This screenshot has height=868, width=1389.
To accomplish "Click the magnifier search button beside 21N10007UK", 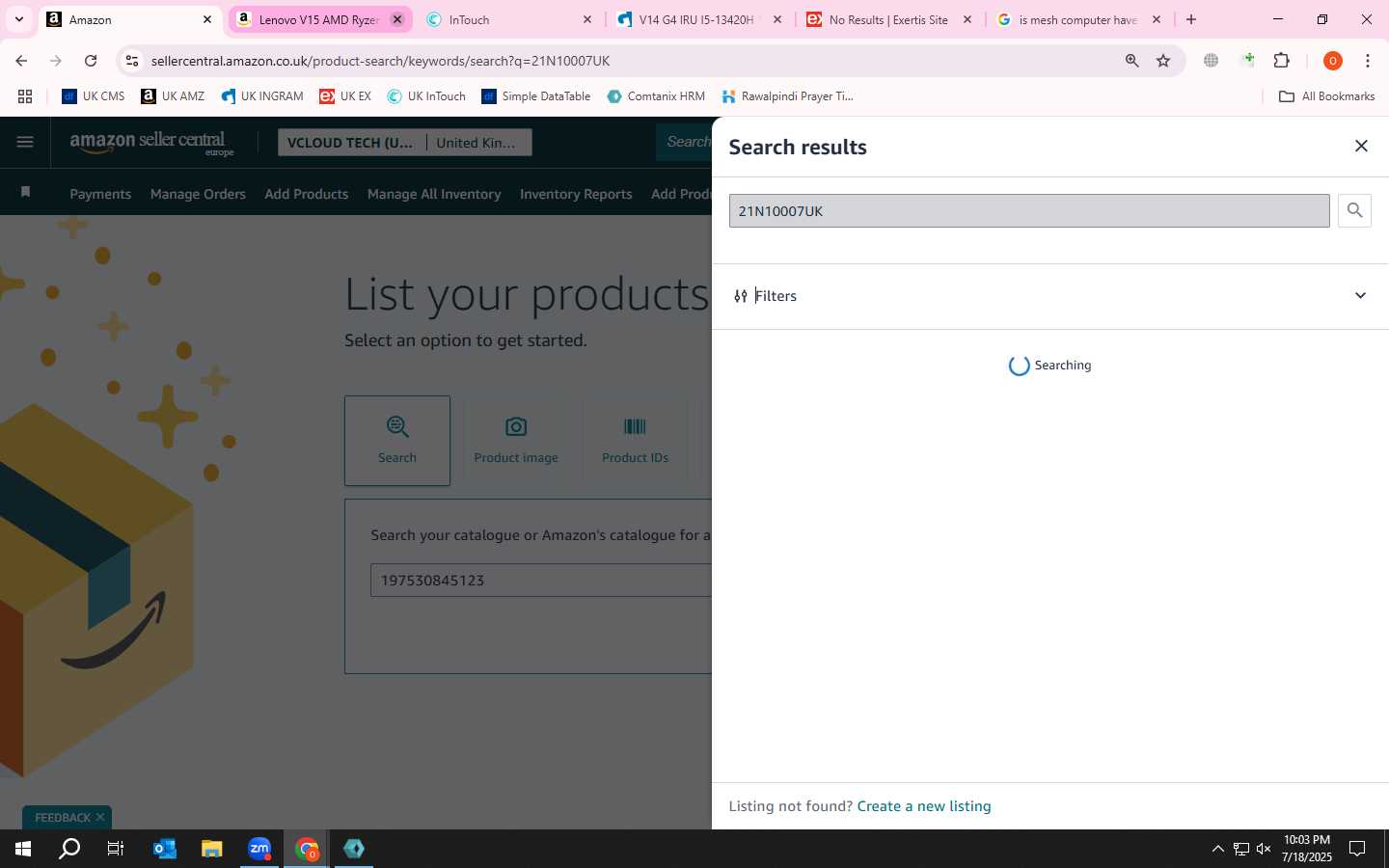I will [x=1354, y=210].
